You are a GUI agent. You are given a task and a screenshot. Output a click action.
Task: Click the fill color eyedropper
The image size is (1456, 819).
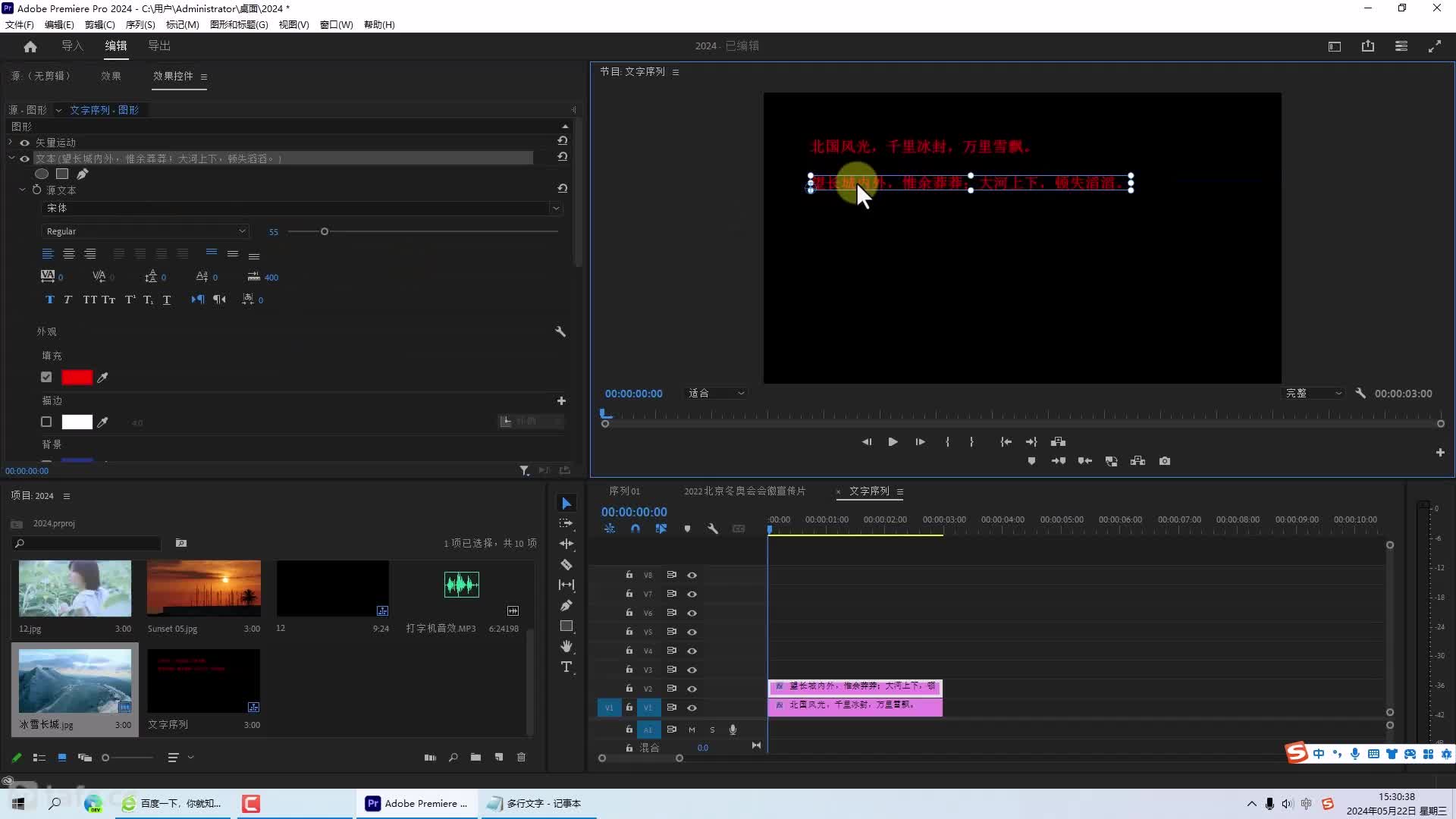[103, 378]
